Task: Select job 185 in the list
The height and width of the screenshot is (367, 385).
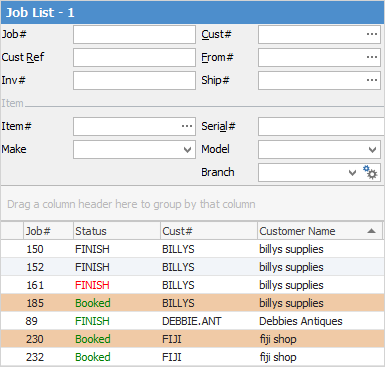Action: (x=192, y=303)
